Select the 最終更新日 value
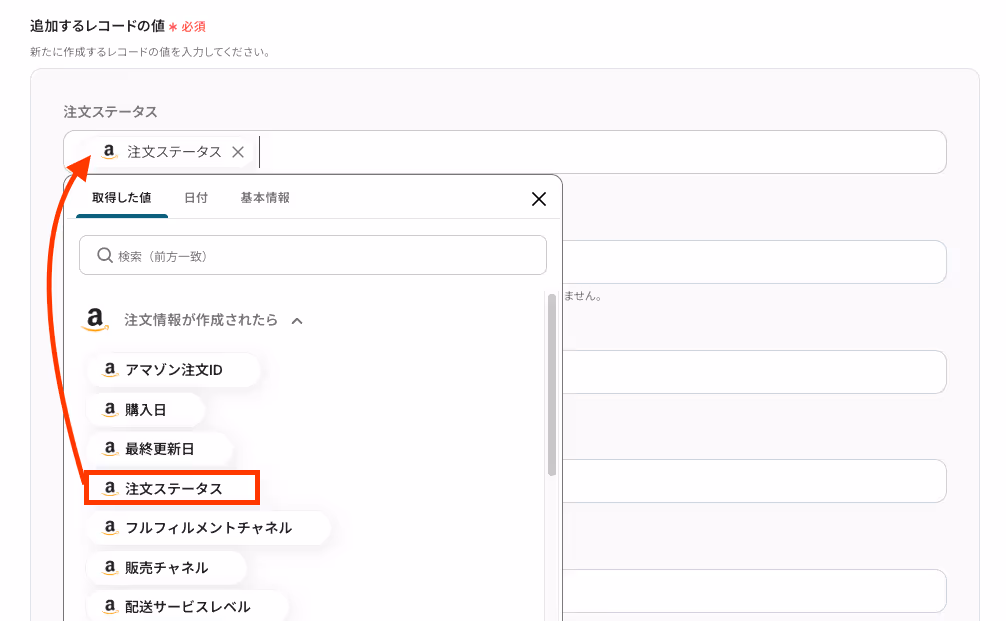This screenshot has width=1006, height=621. pyautogui.click(x=159, y=449)
